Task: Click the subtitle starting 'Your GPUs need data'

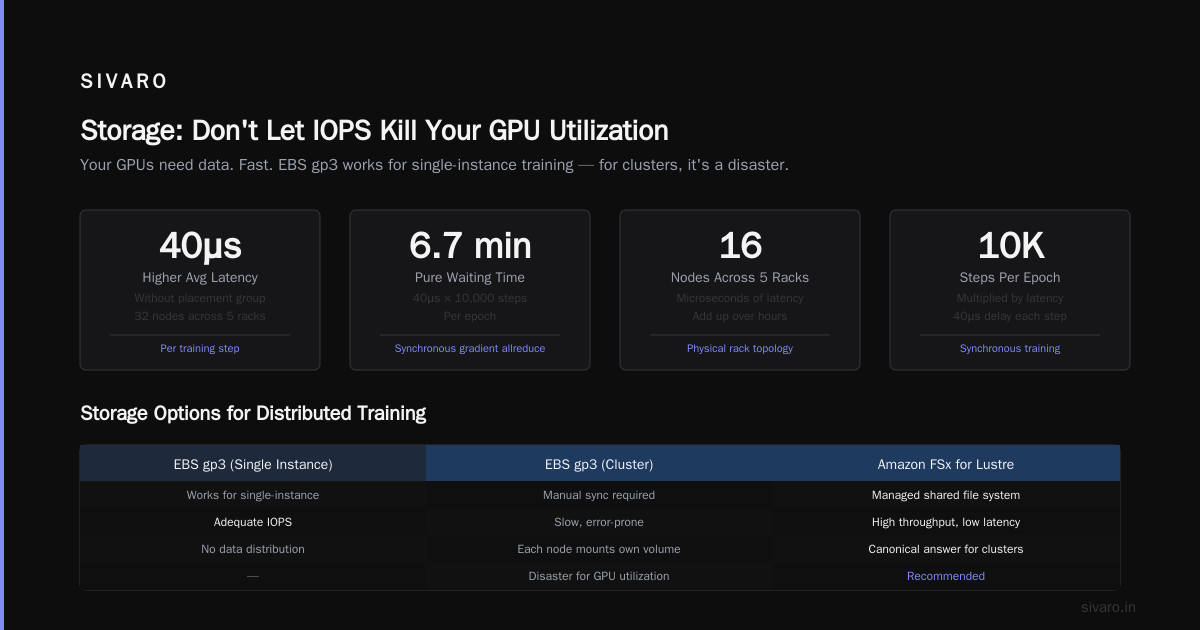Action: point(434,165)
